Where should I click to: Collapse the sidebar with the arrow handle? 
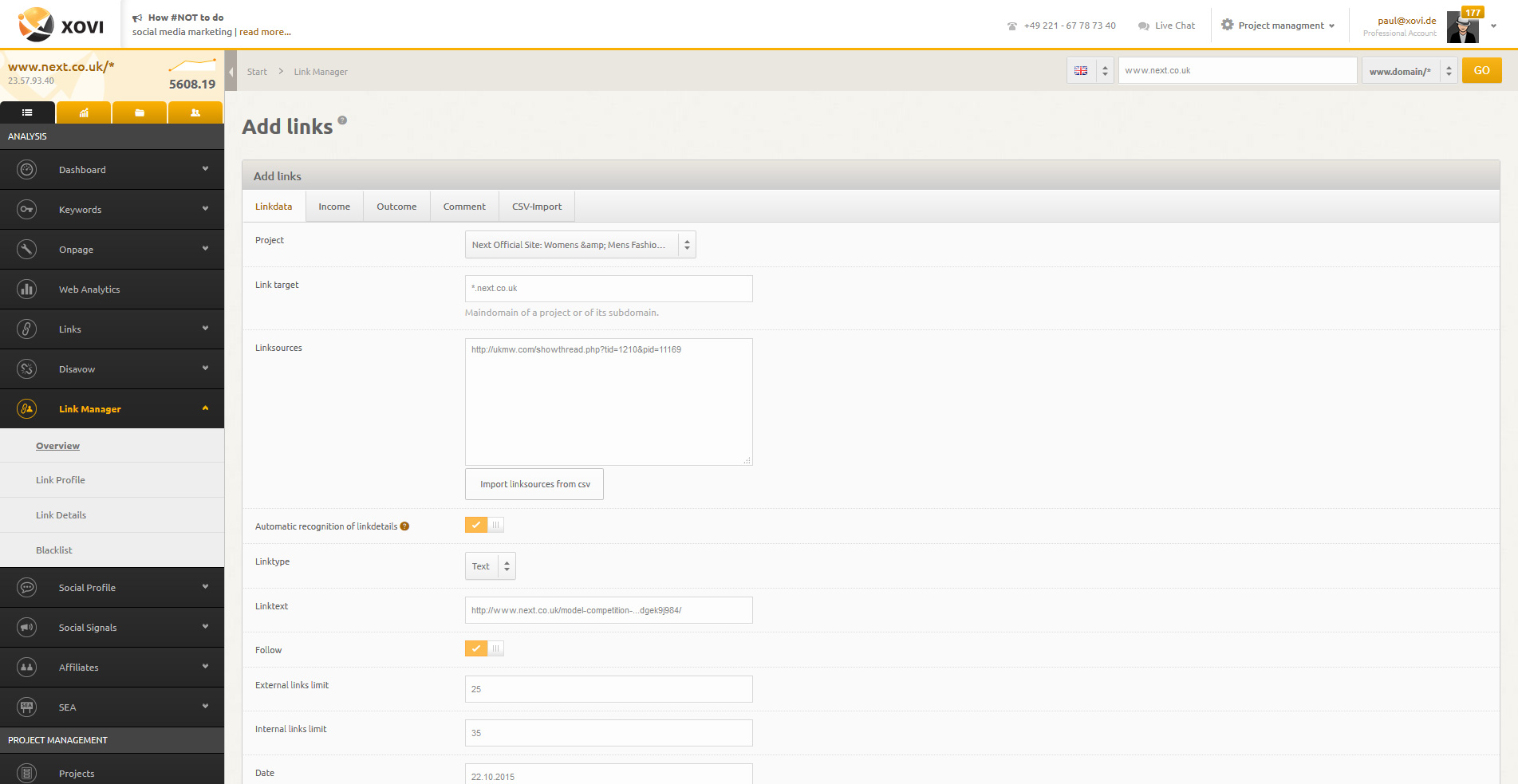click(x=231, y=72)
